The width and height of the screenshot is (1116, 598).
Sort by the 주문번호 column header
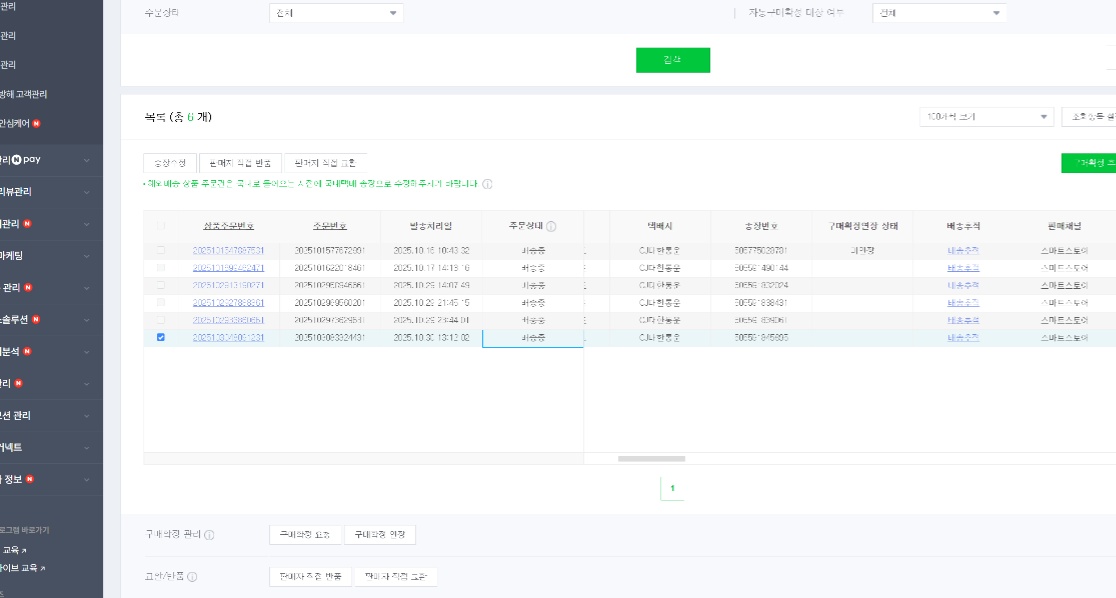(x=330, y=226)
